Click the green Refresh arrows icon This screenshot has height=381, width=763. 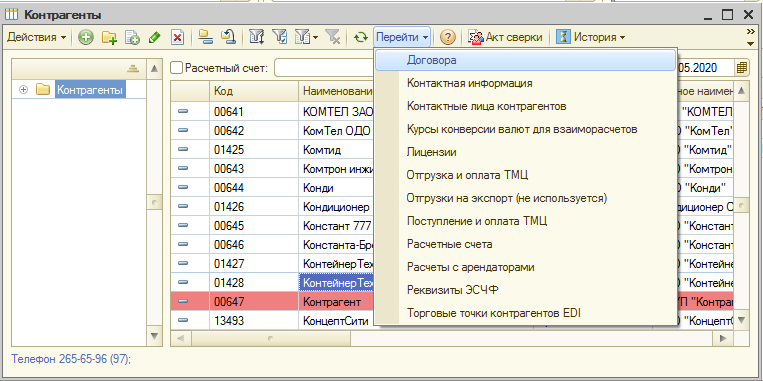coord(361,37)
